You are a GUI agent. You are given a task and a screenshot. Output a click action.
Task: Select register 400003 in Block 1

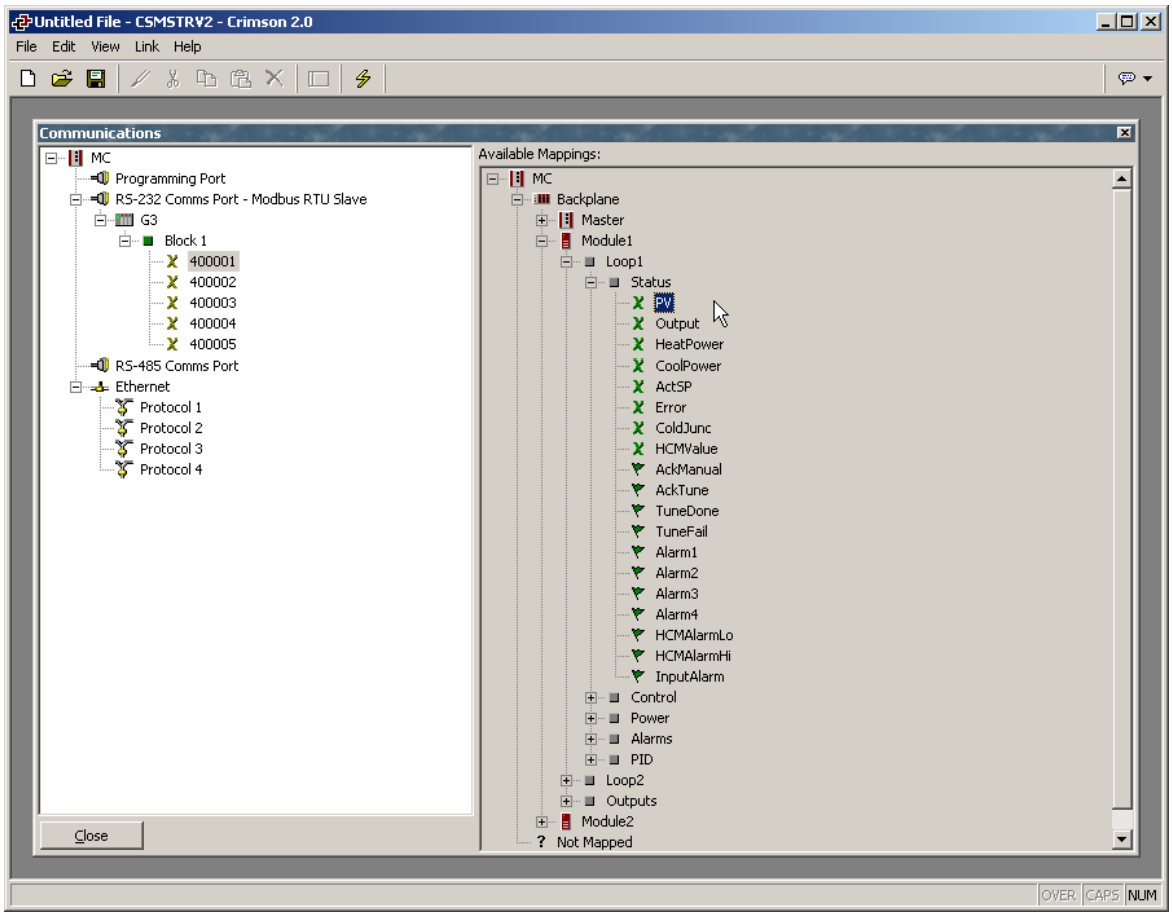[x=212, y=303]
